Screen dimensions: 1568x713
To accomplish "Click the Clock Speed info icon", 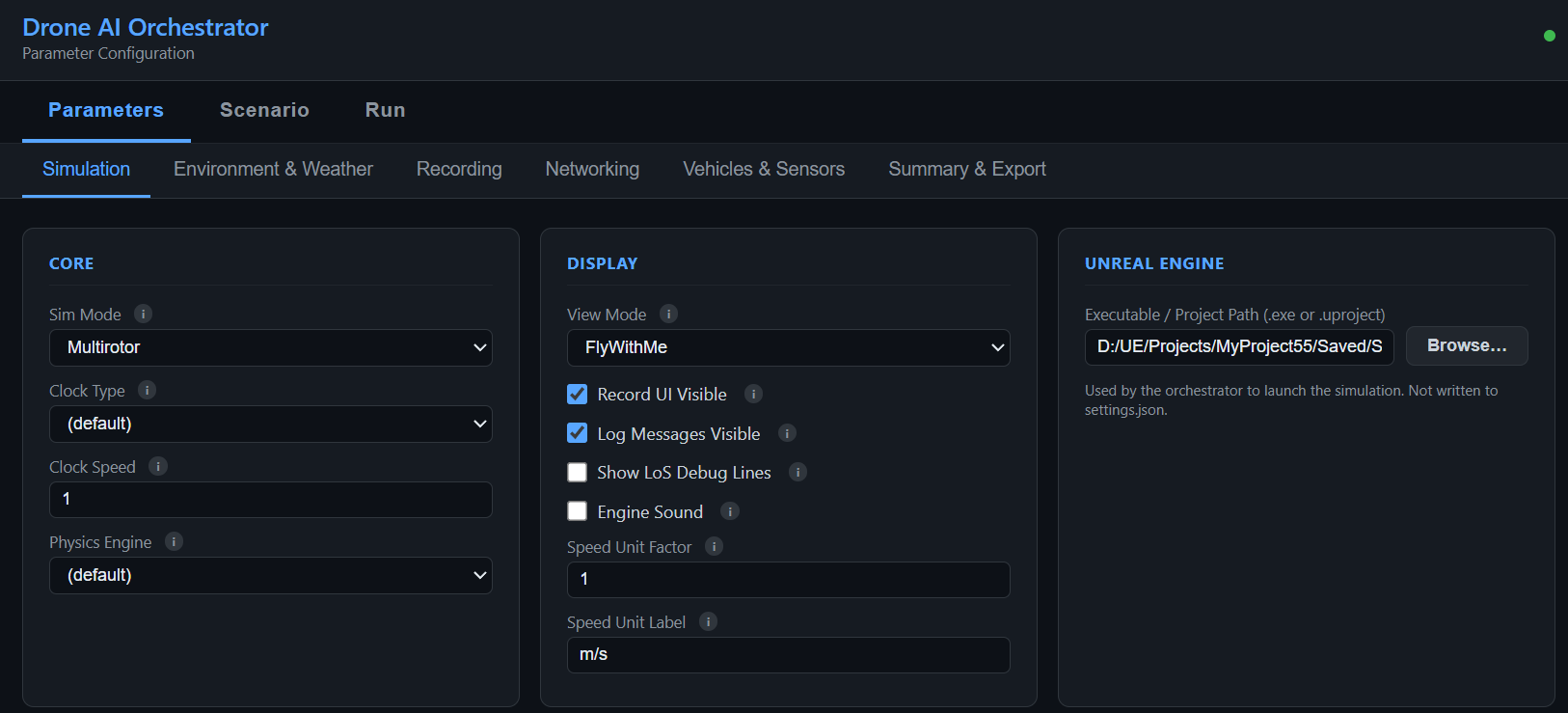I will coord(158,466).
